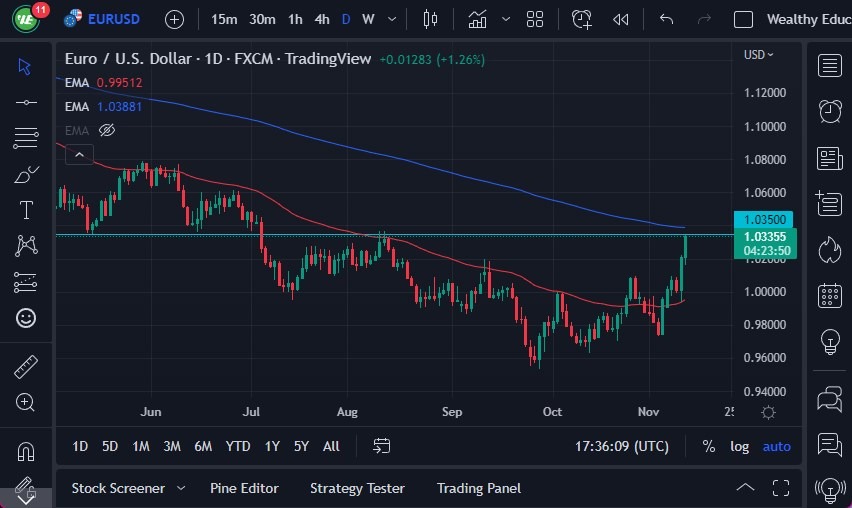
Task: Select the Measure ruler tool
Action: 26,366
